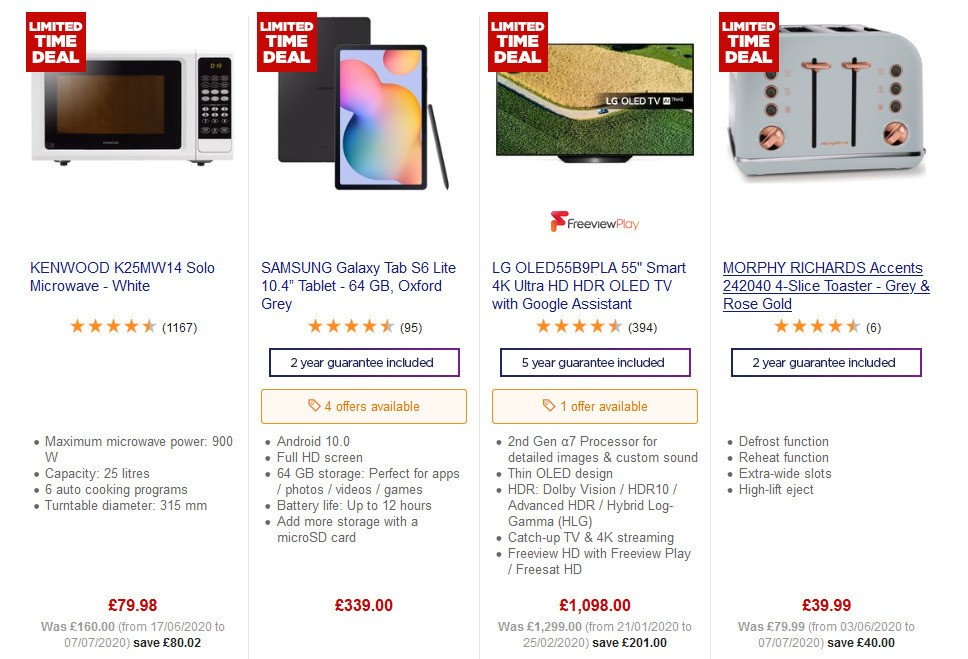Image resolution: width=968 pixels, height=659 pixels.
Task: Click the '5 year guarantee included' button
Action: [595, 362]
